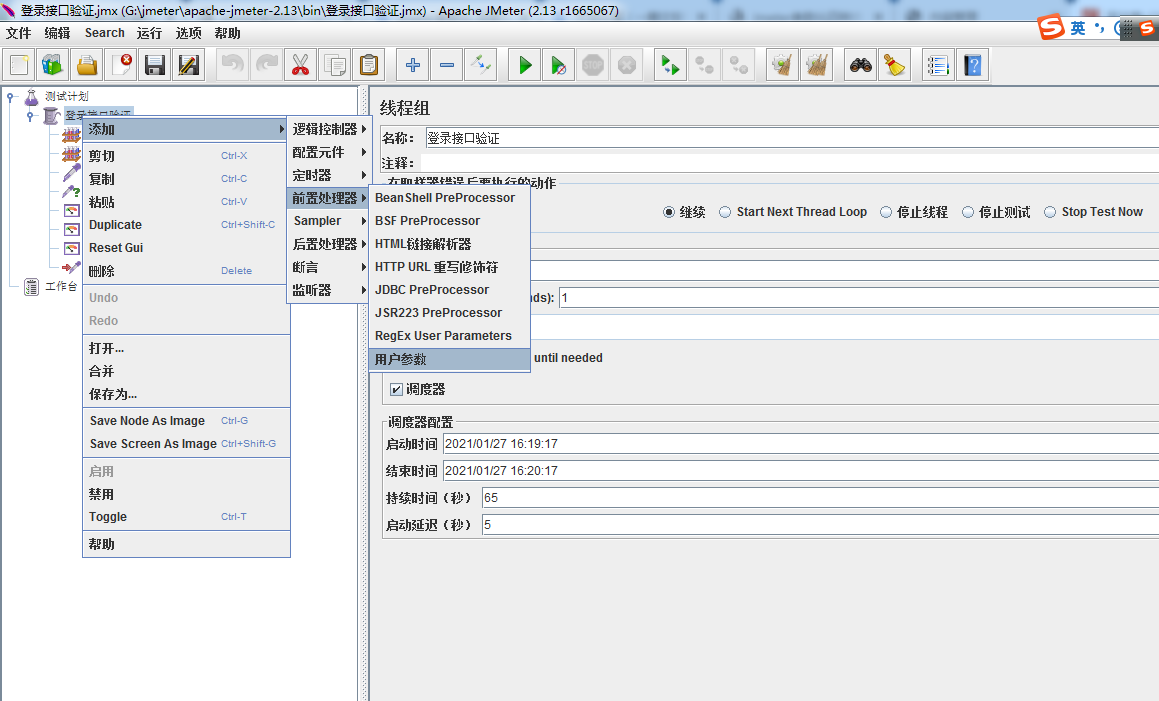Open the 编辑 menu
Screen dimensions: 1159x701
tap(57, 33)
